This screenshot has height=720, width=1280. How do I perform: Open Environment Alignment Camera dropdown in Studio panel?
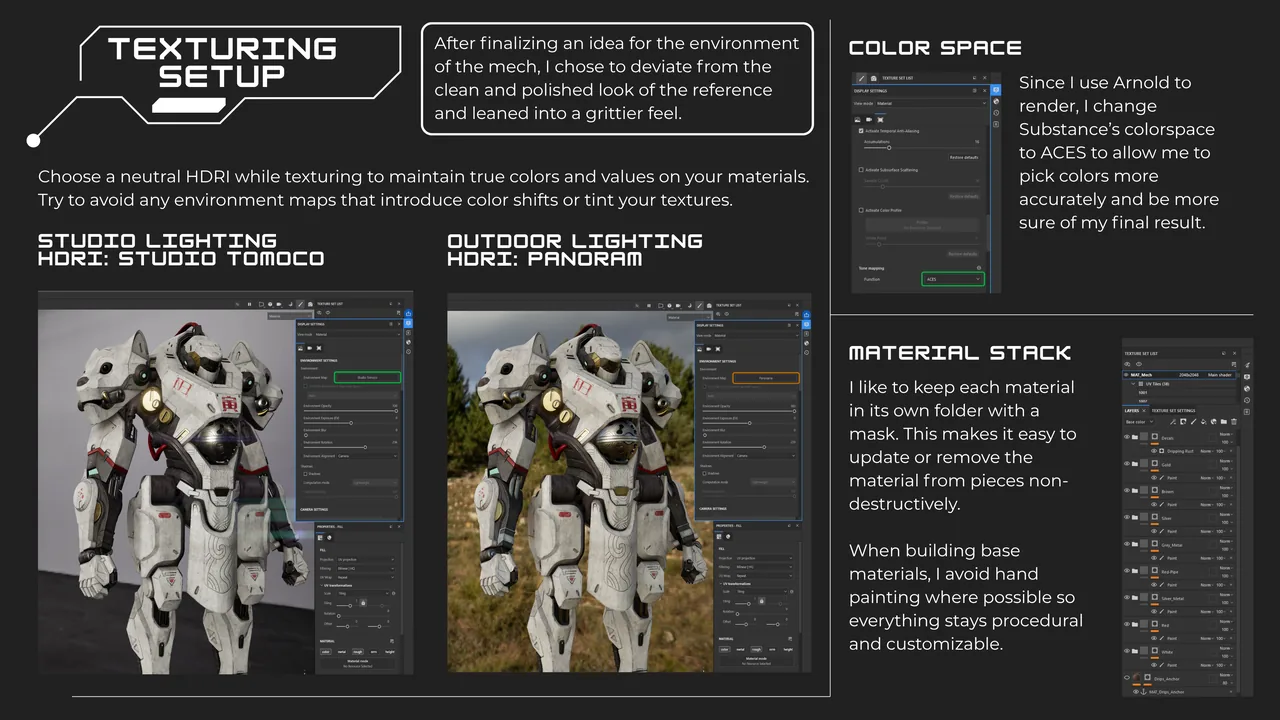[367, 456]
